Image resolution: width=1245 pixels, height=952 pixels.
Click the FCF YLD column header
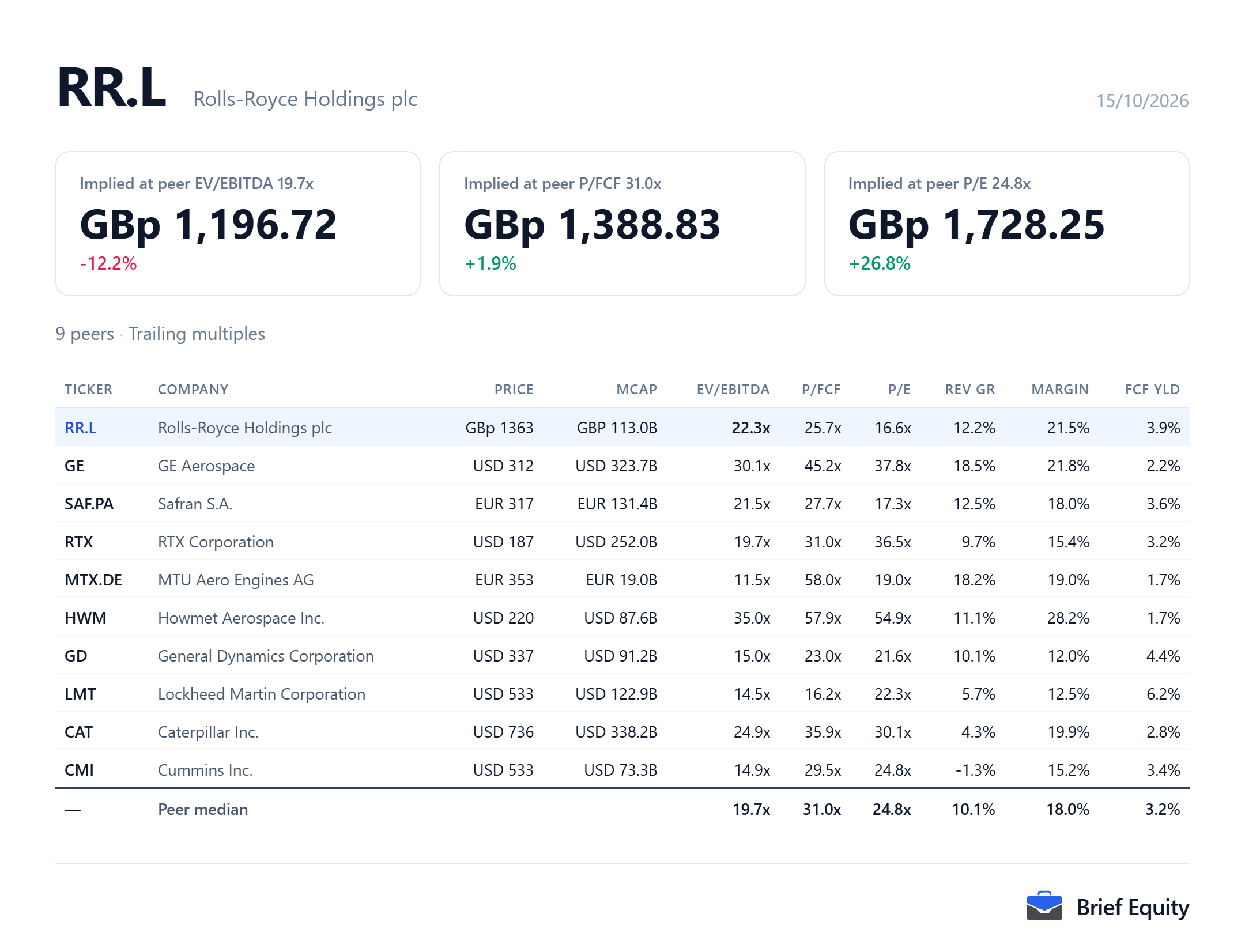(x=1152, y=390)
